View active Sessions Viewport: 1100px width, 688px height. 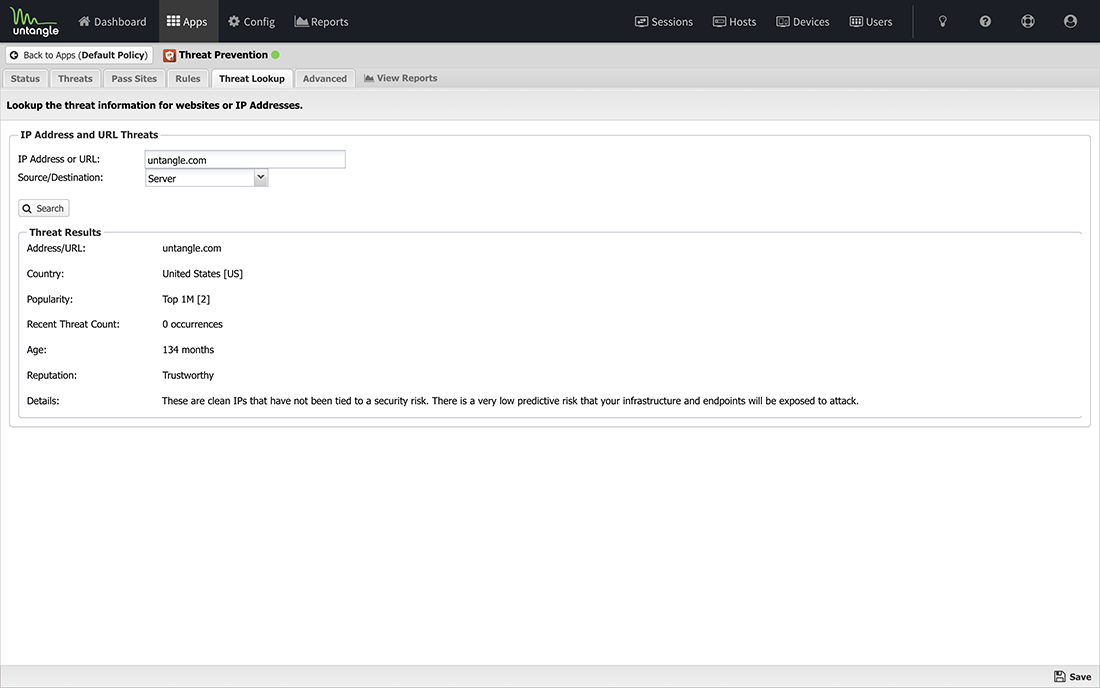coord(664,22)
